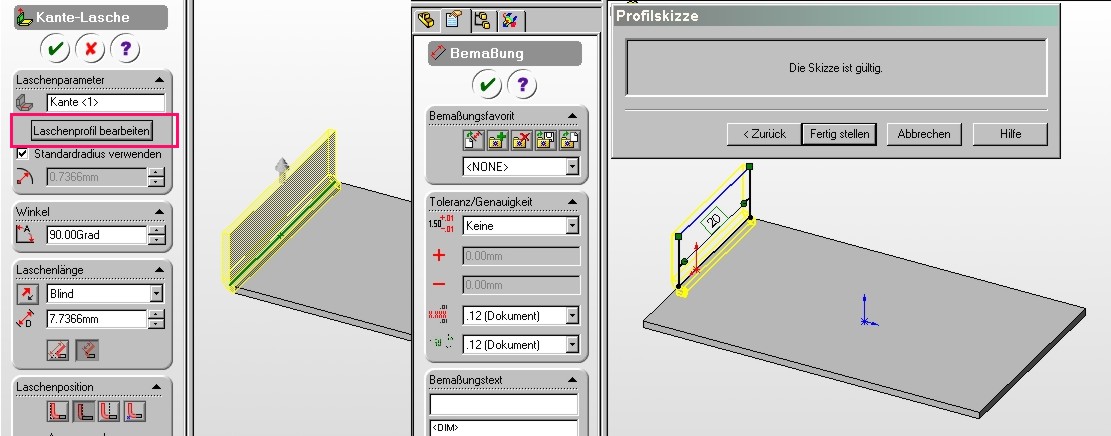
Task: Click the minus tolerance 0.00mm field
Action: (521, 285)
